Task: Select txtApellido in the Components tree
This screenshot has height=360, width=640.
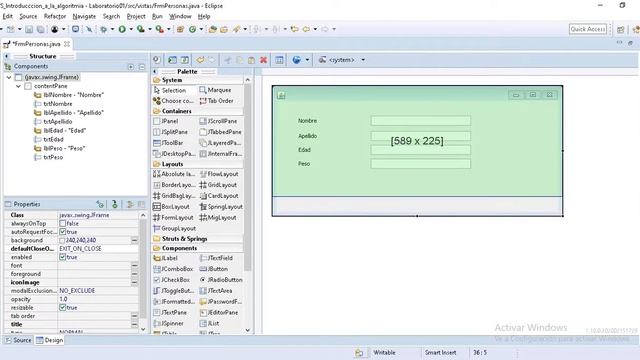Action: point(58,122)
